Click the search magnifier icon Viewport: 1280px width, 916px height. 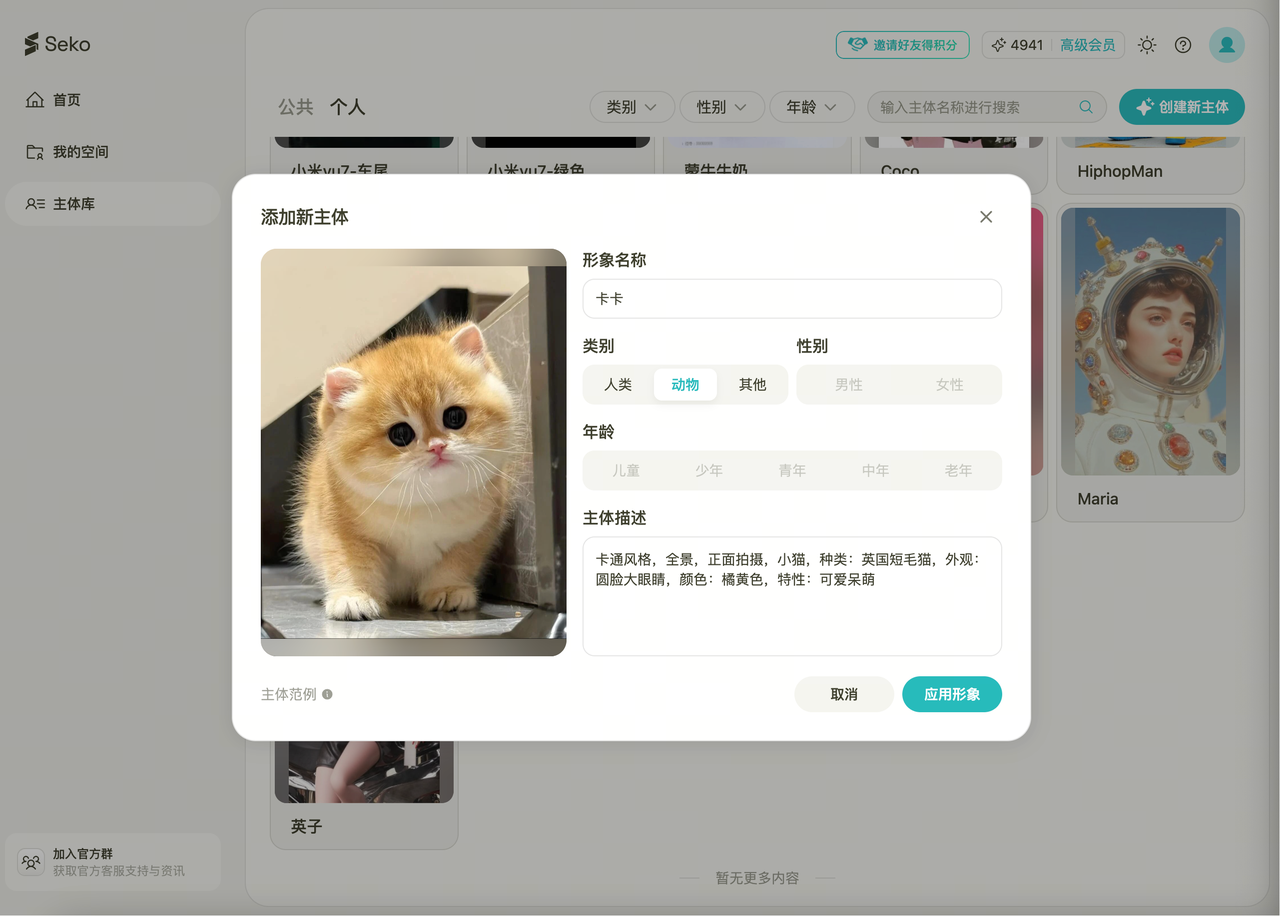pos(1086,107)
